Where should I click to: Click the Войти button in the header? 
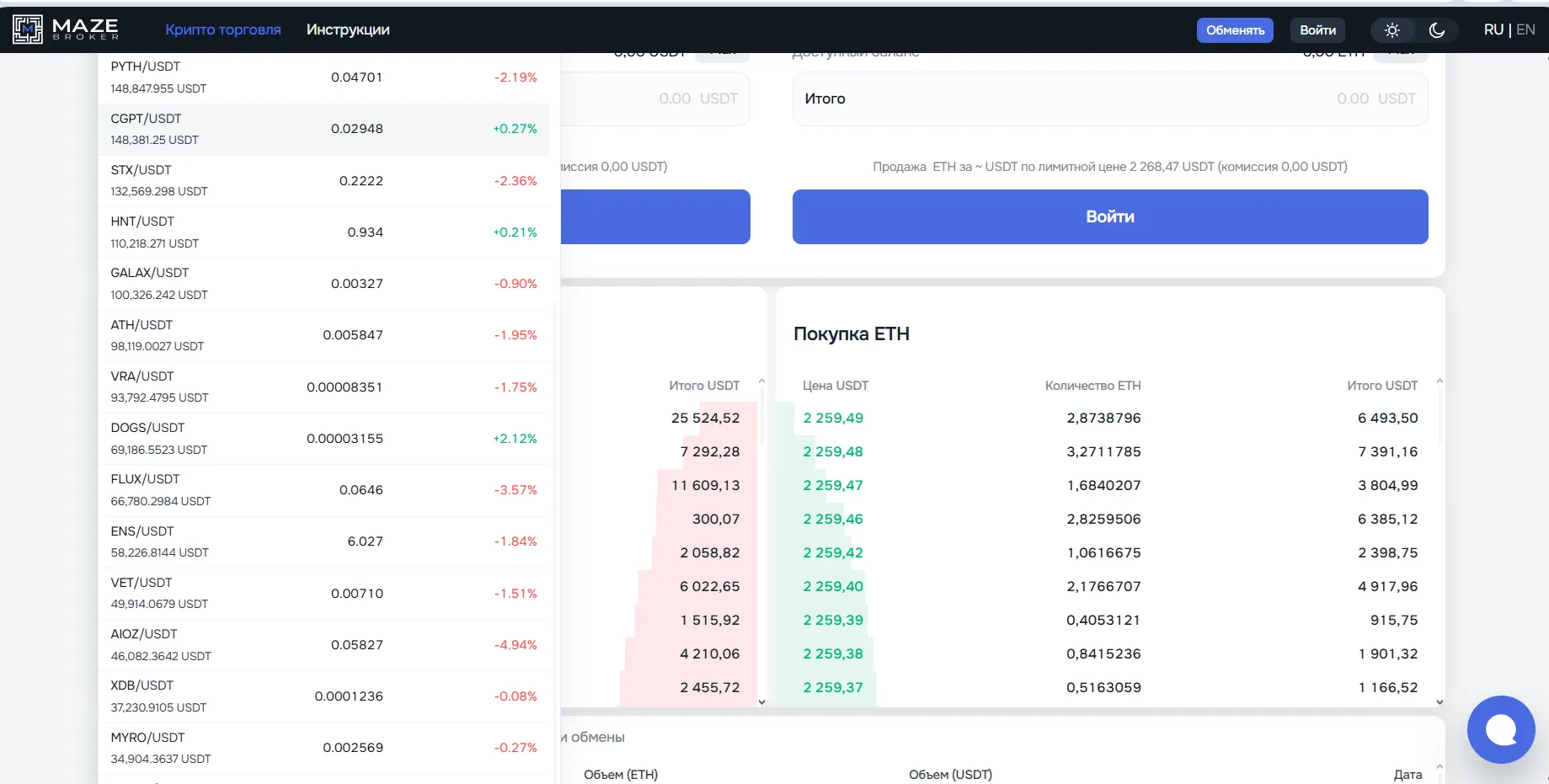pyautogui.click(x=1317, y=30)
